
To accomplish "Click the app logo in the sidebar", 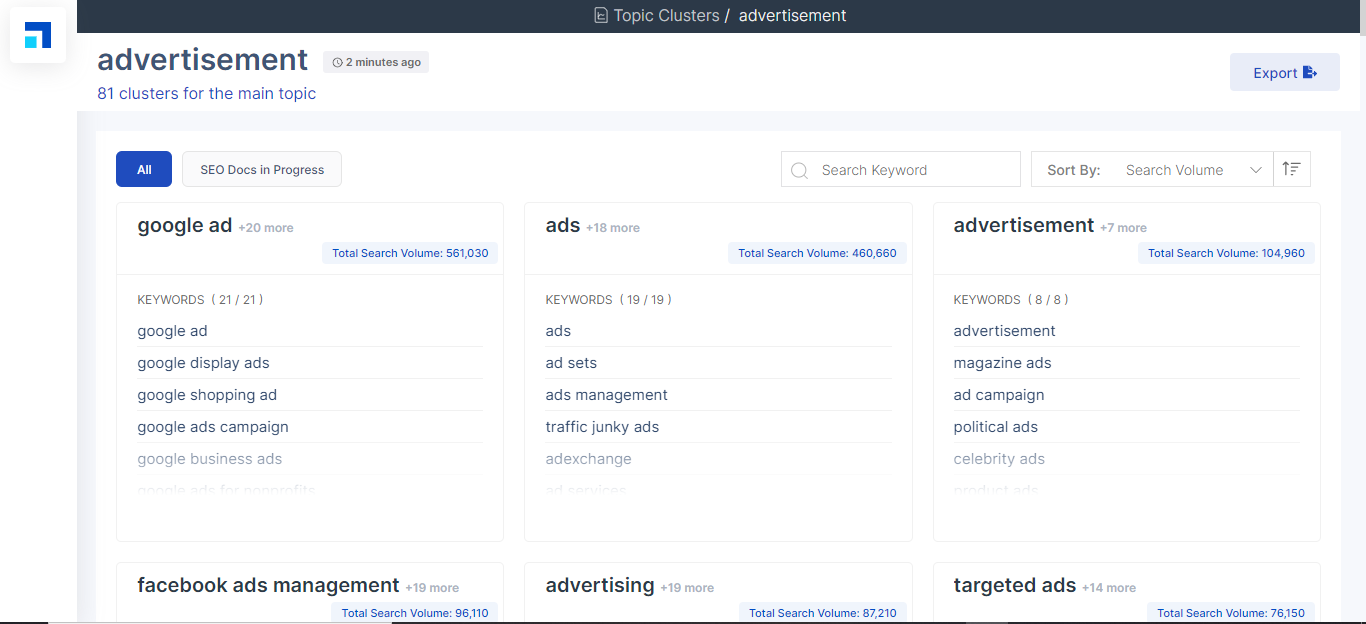I will 38,35.
